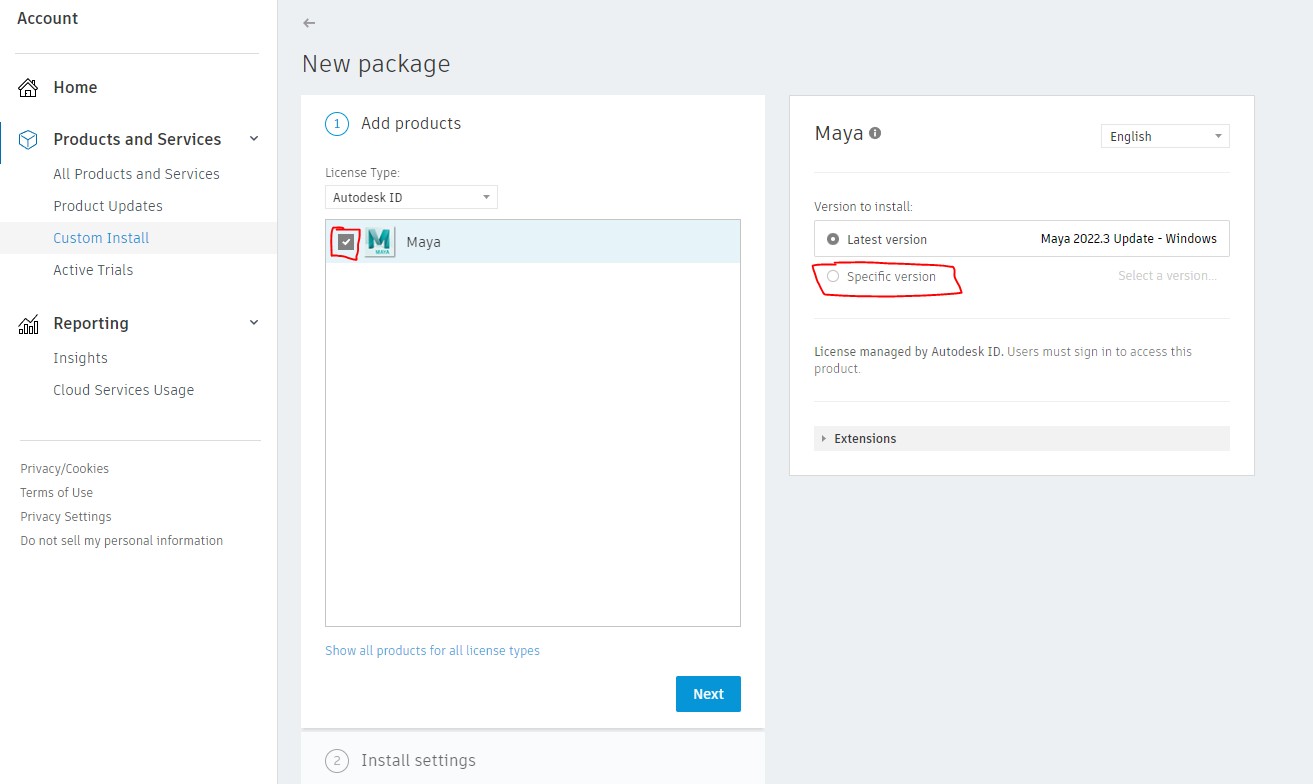Open the Select a version dropdown
The width and height of the screenshot is (1313, 784).
click(1167, 276)
